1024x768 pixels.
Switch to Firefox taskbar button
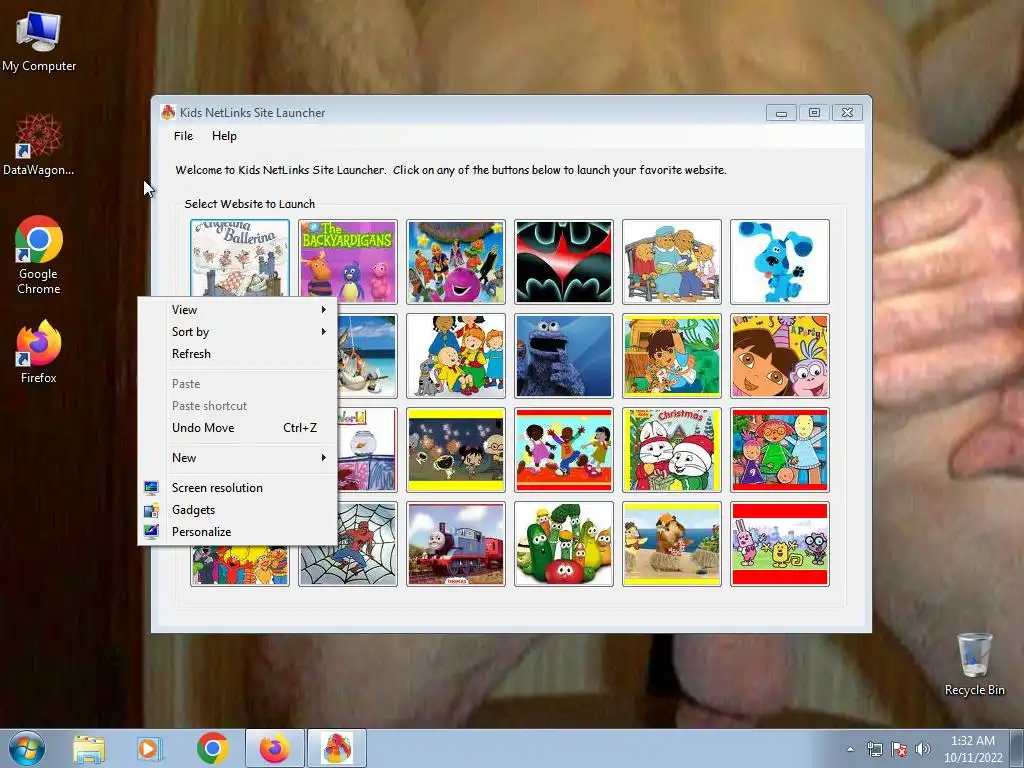click(275, 748)
